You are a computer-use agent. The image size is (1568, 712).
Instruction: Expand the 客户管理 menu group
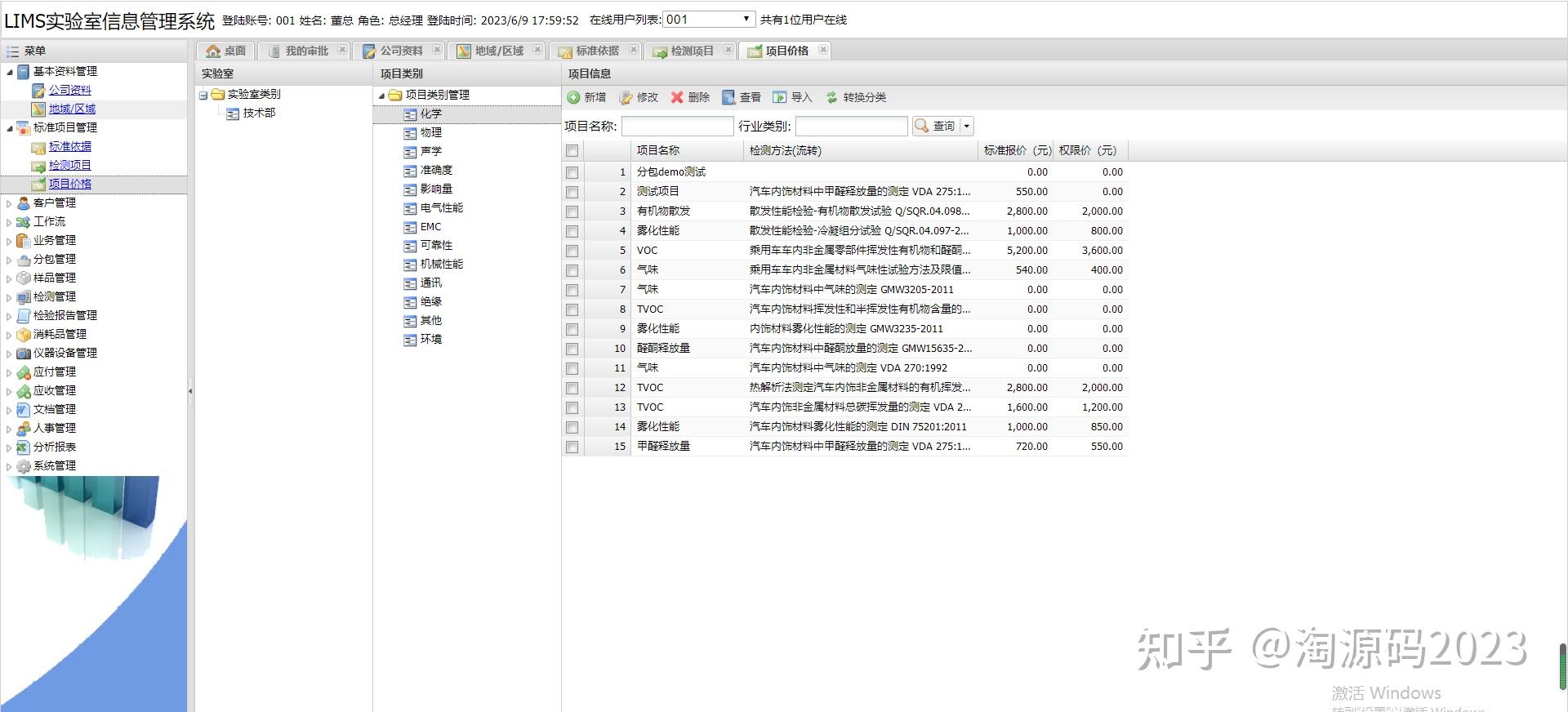10,202
